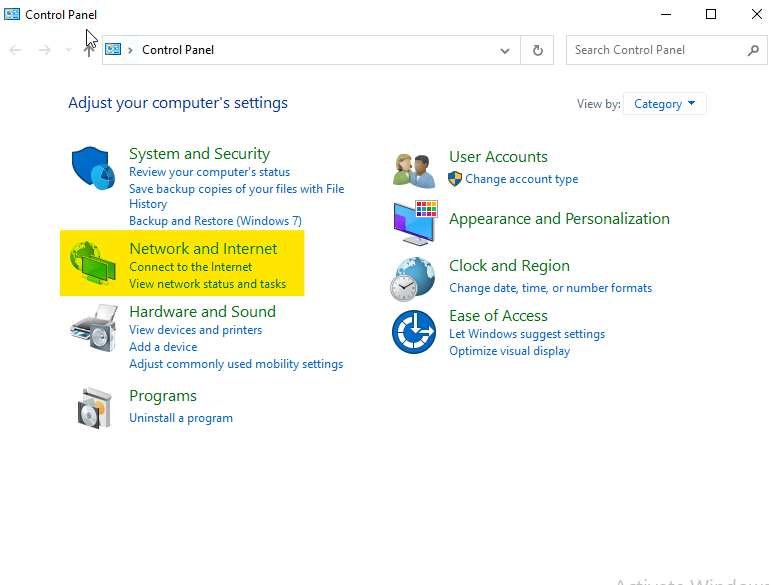Expand the breadcrumb chevron before Control Panel
Image resolution: width=772 pixels, height=585 pixels.
(130, 50)
